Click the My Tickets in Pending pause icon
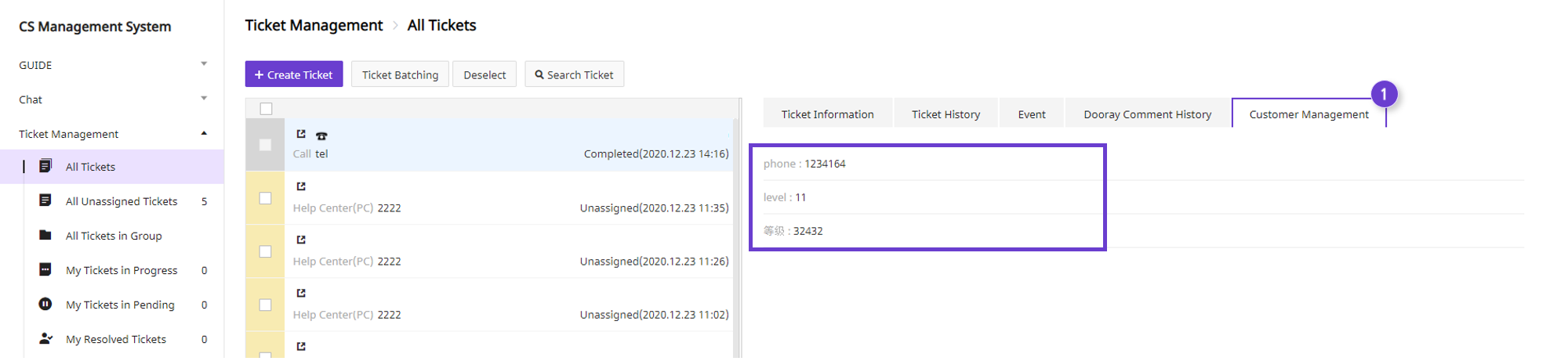This screenshot has width=1568, height=361. pyautogui.click(x=45, y=304)
